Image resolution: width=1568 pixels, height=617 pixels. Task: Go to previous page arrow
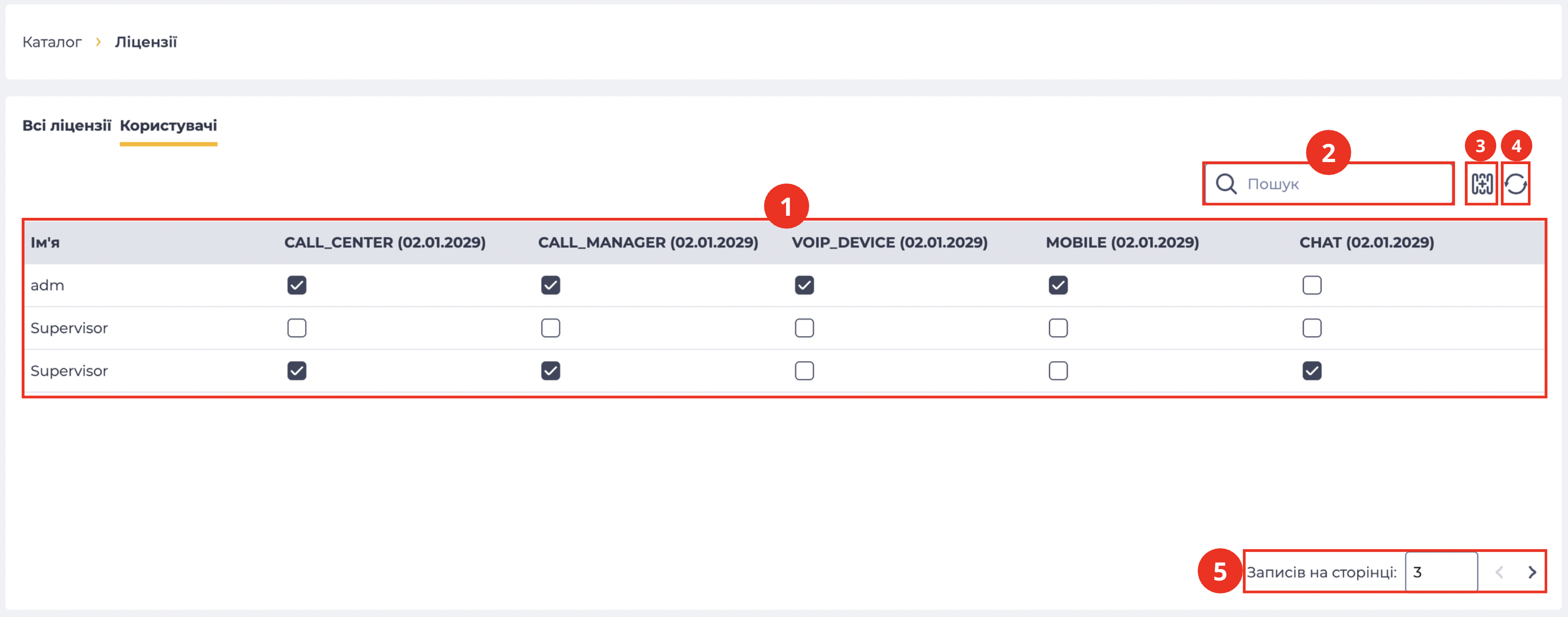[1499, 572]
